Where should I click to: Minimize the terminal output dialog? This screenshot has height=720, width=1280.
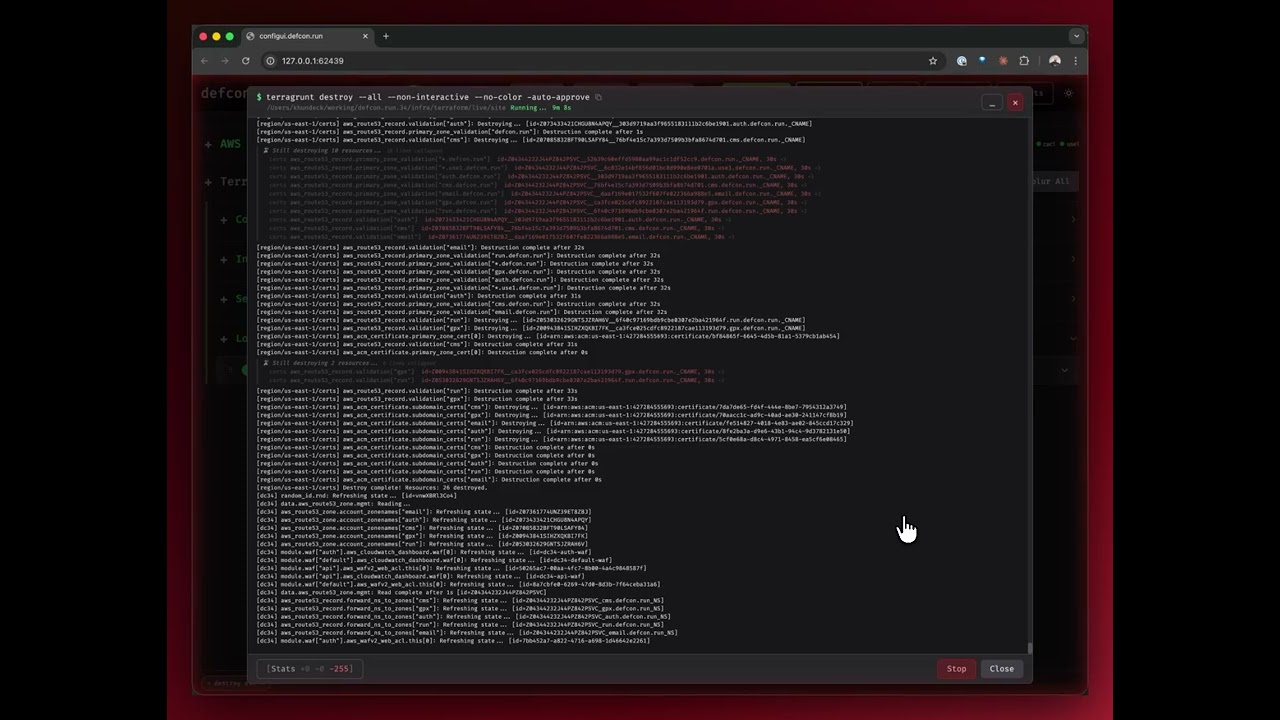pyautogui.click(x=992, y=103)
